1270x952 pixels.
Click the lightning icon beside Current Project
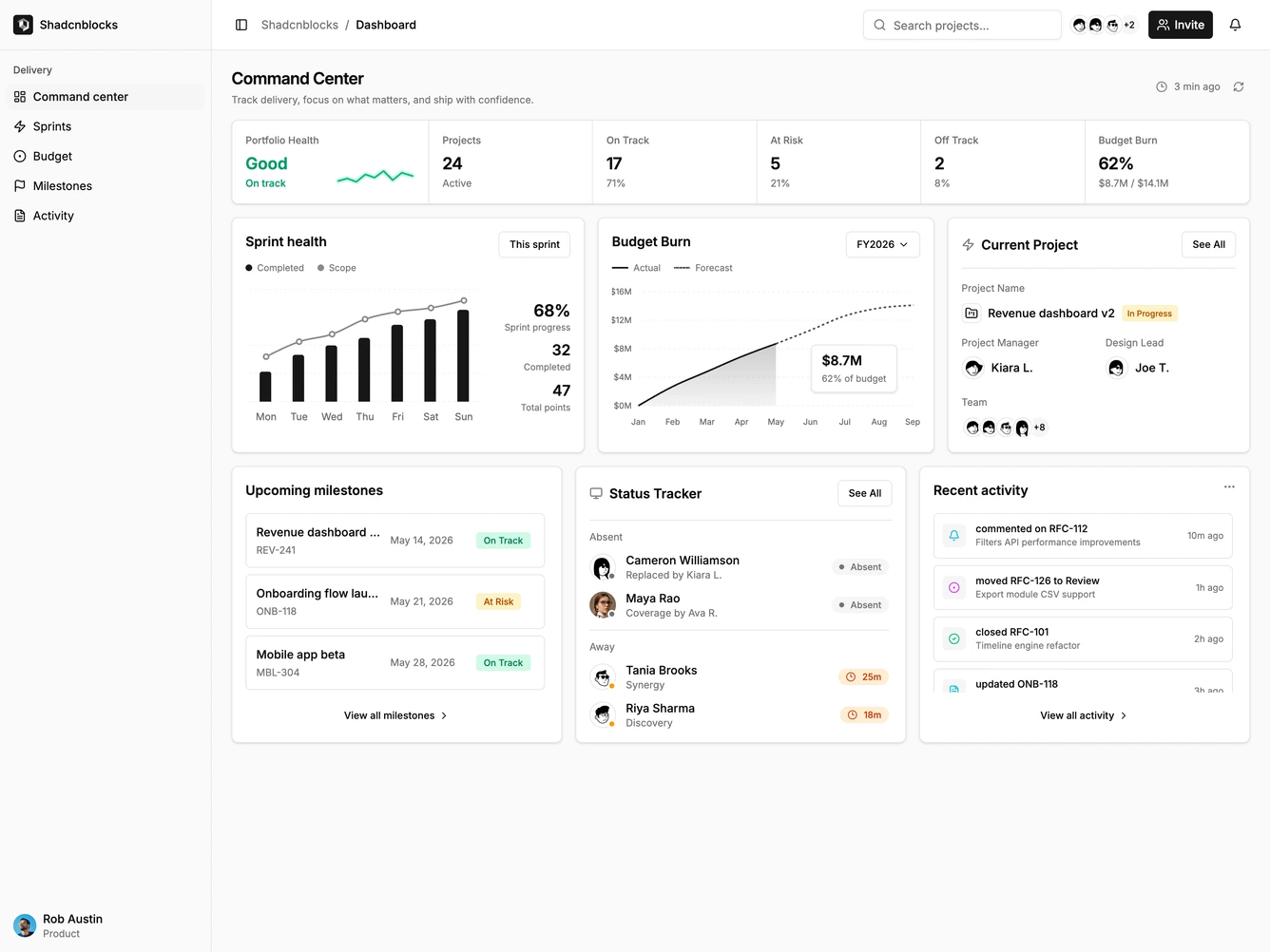pos(969,244)
